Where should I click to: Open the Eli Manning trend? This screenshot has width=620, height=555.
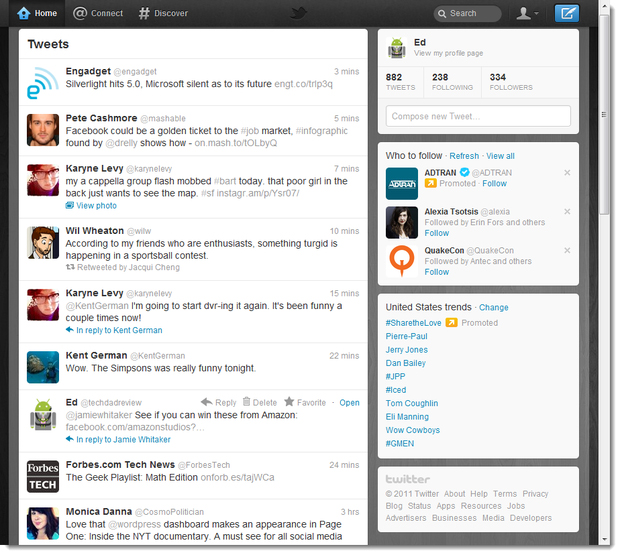click(407, 417)
